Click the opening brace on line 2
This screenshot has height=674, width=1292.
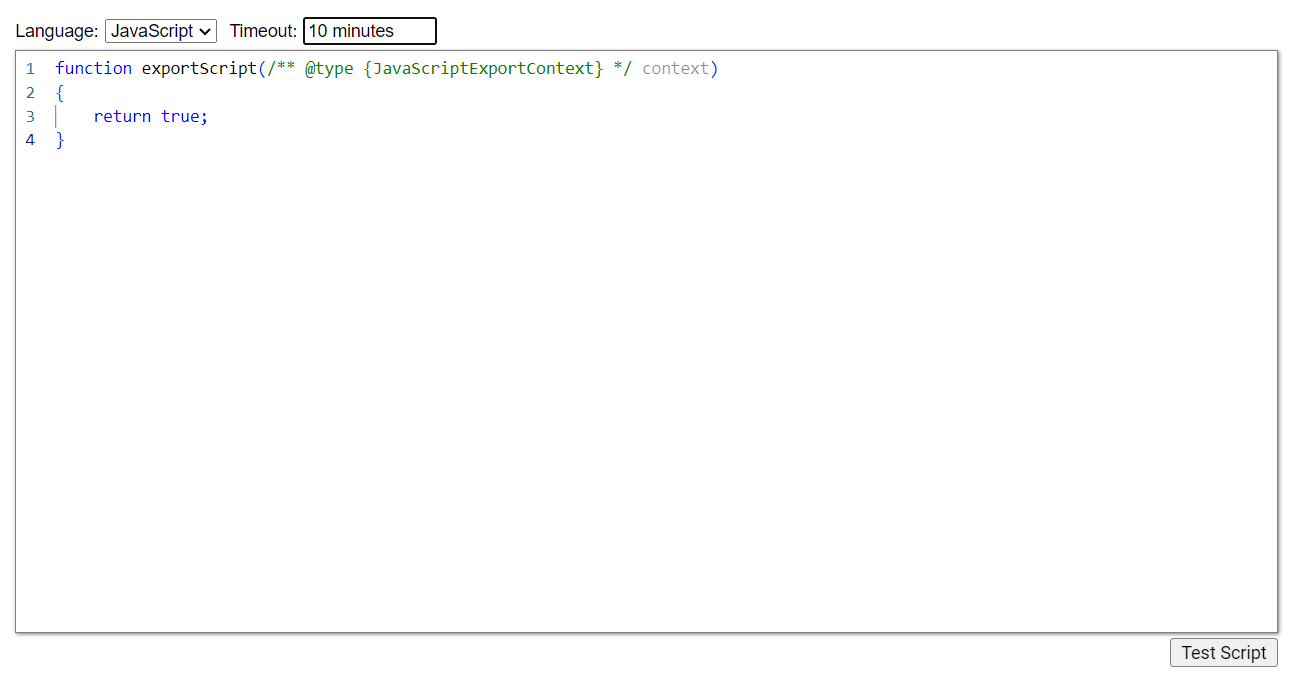click(60, 93)
